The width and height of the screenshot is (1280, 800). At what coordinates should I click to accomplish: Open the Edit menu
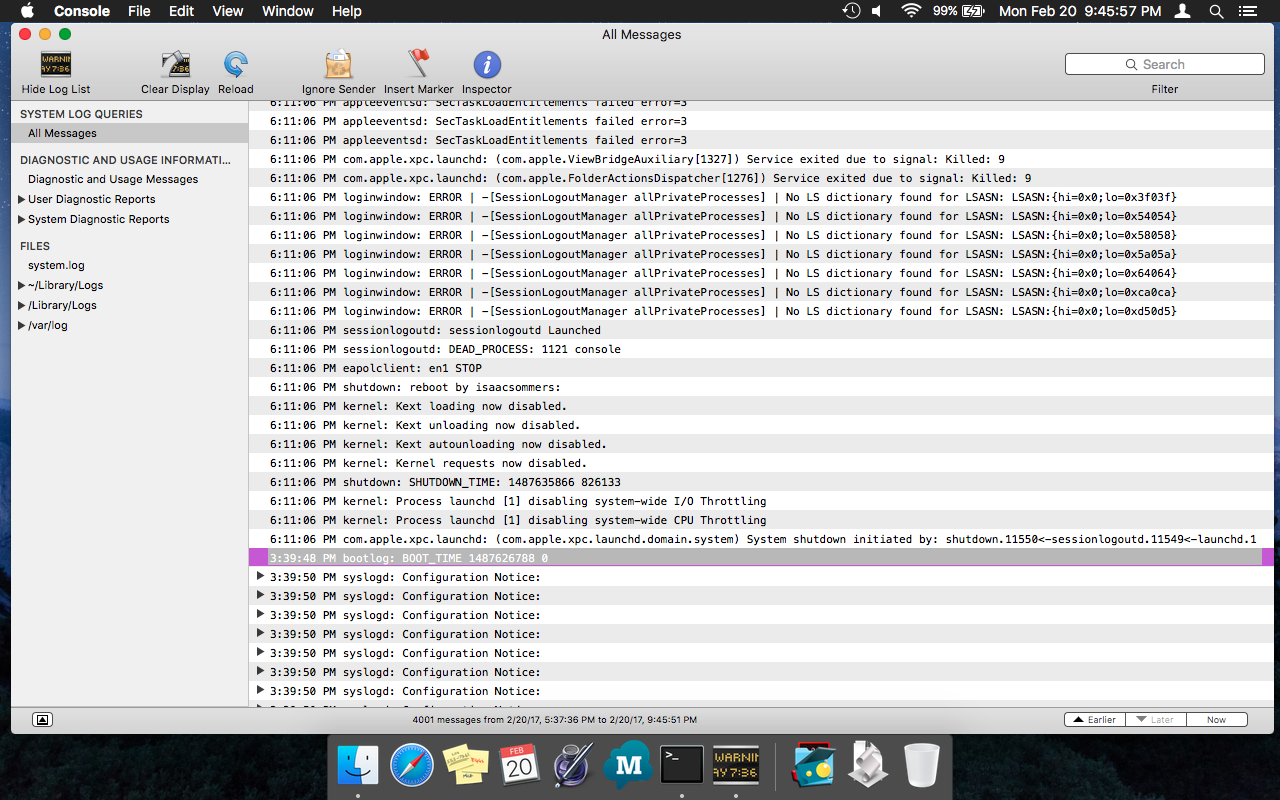tap(181, 11)
